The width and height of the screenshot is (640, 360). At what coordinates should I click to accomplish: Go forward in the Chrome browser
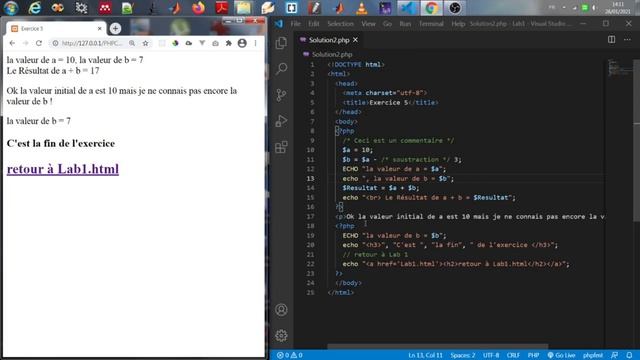tap(25, 43)
